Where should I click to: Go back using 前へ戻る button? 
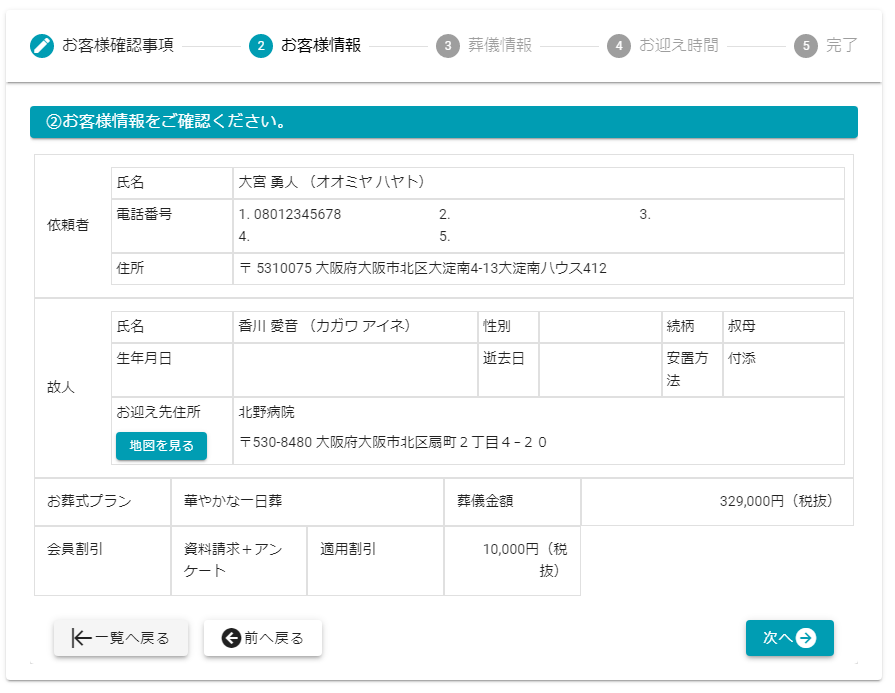(263, 638)
